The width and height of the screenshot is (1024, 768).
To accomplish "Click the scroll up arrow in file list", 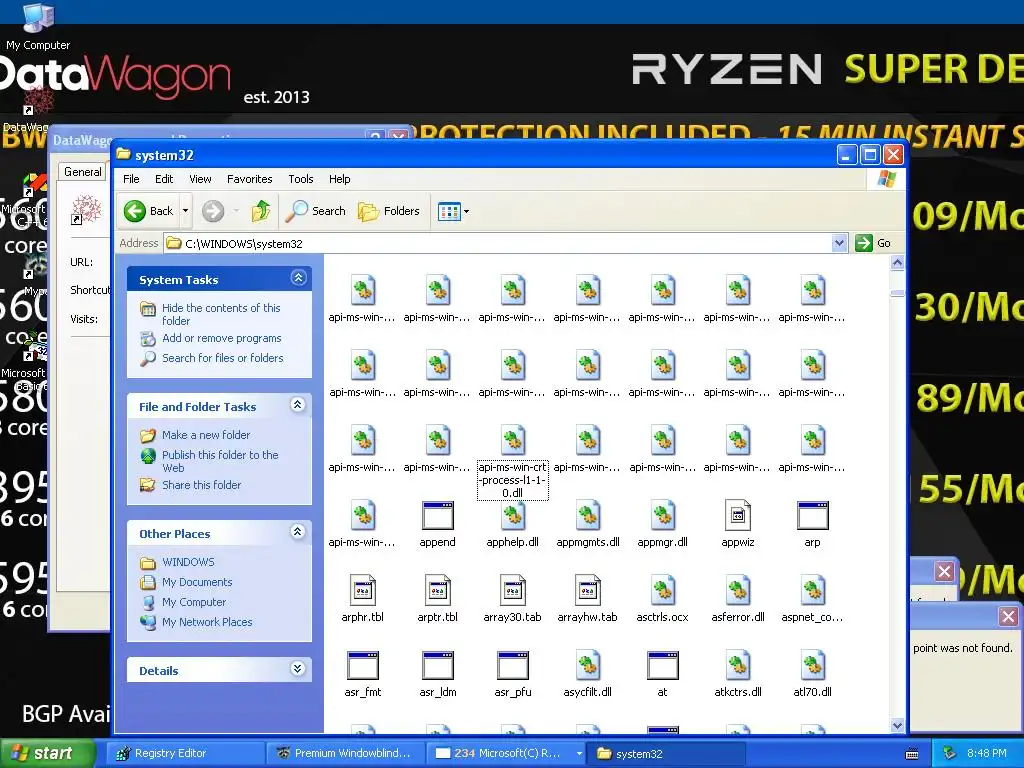I will (897, 263).
